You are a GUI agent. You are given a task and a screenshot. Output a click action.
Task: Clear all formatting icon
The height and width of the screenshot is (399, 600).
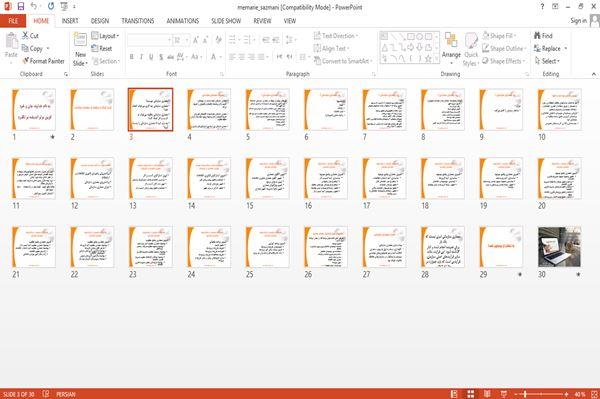pyautogui.click(x=218, y=40)
